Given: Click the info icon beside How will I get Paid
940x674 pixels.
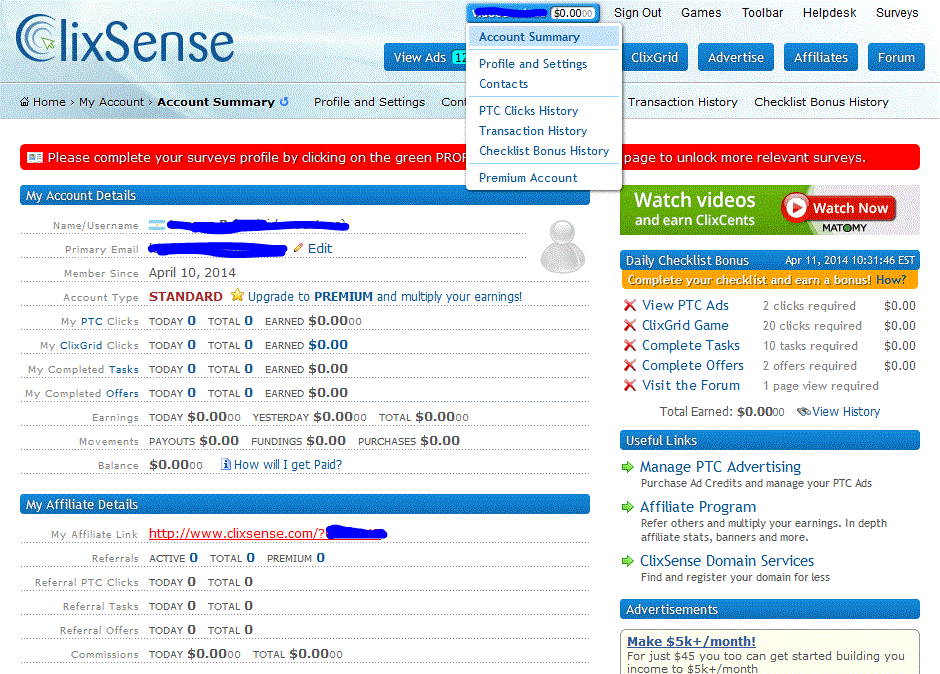Looking at the screenshot, I should tap(225, 464).
